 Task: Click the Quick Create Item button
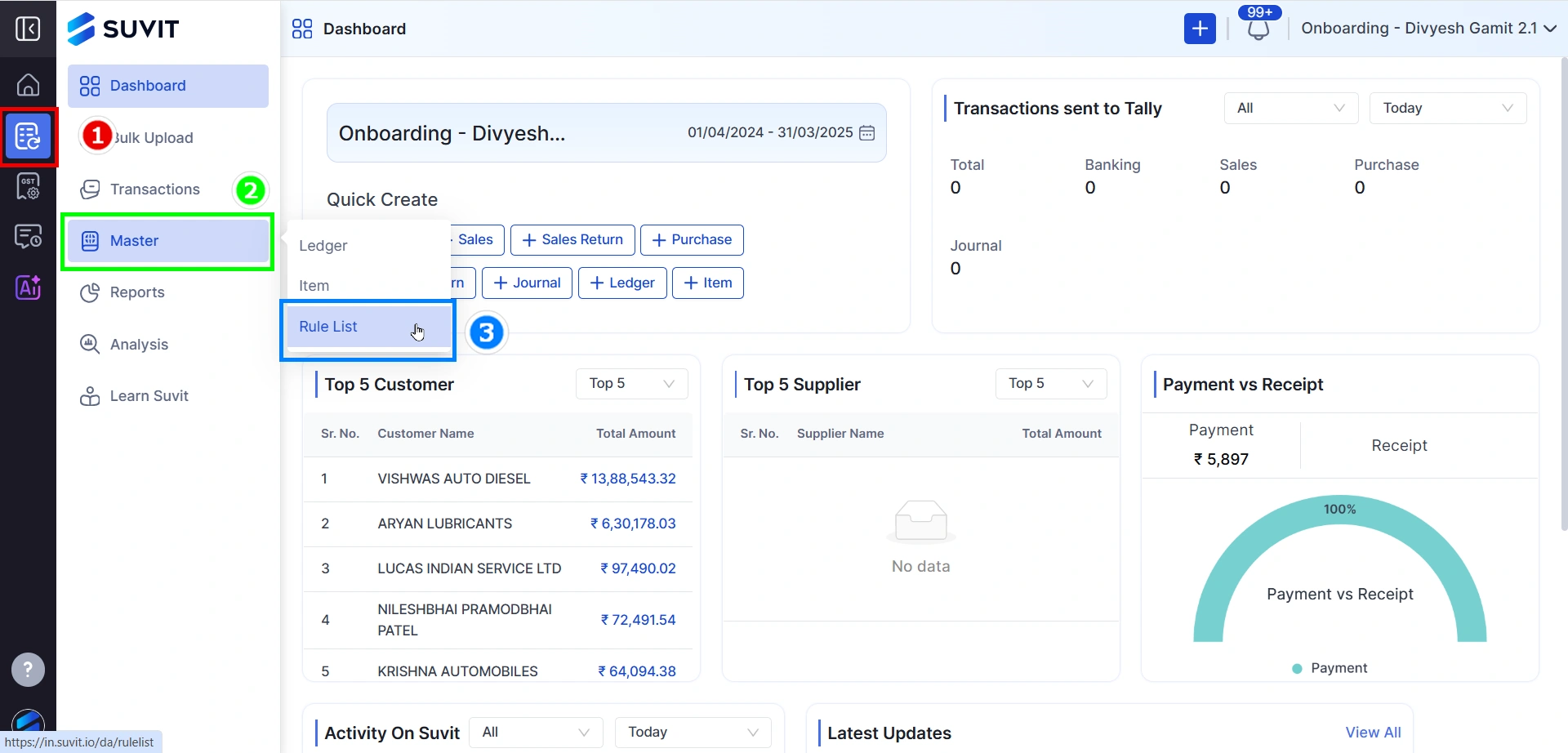707,283
